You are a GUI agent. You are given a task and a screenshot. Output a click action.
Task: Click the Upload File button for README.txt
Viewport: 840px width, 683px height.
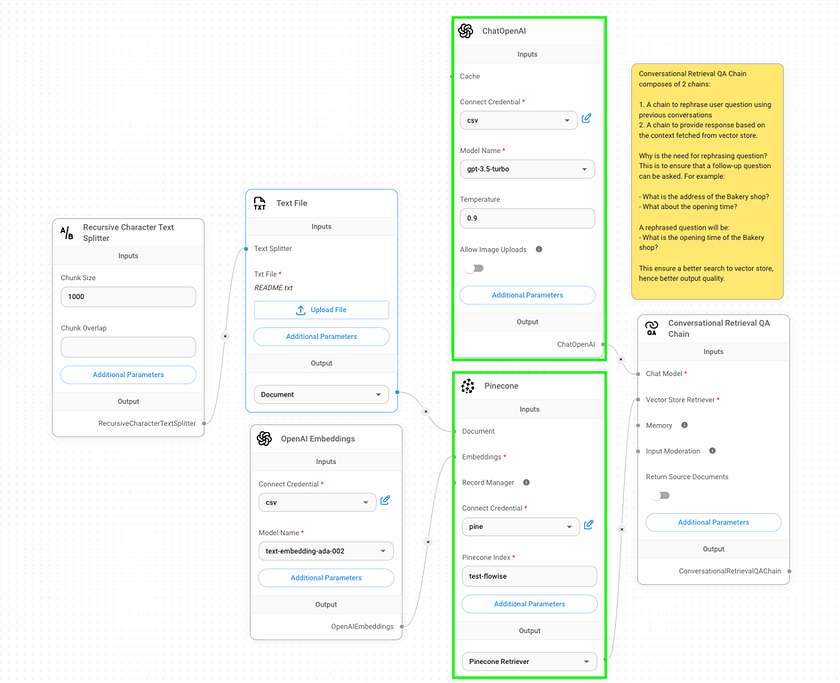(321, 309)
